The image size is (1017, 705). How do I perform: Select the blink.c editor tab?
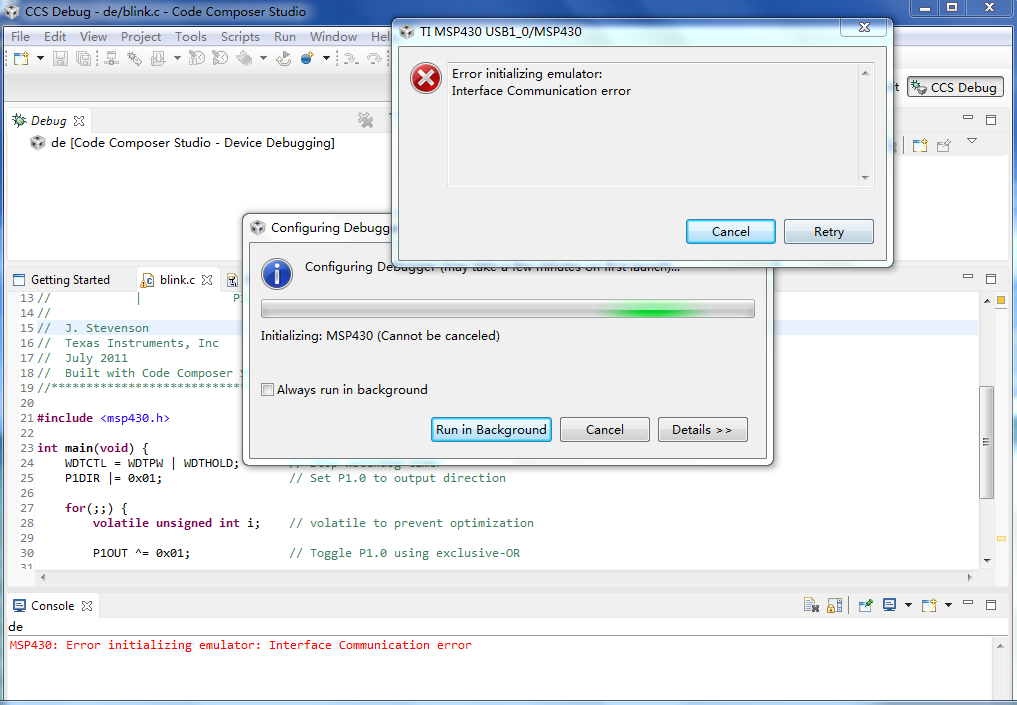pyautogui.click(x=177, y=280)
